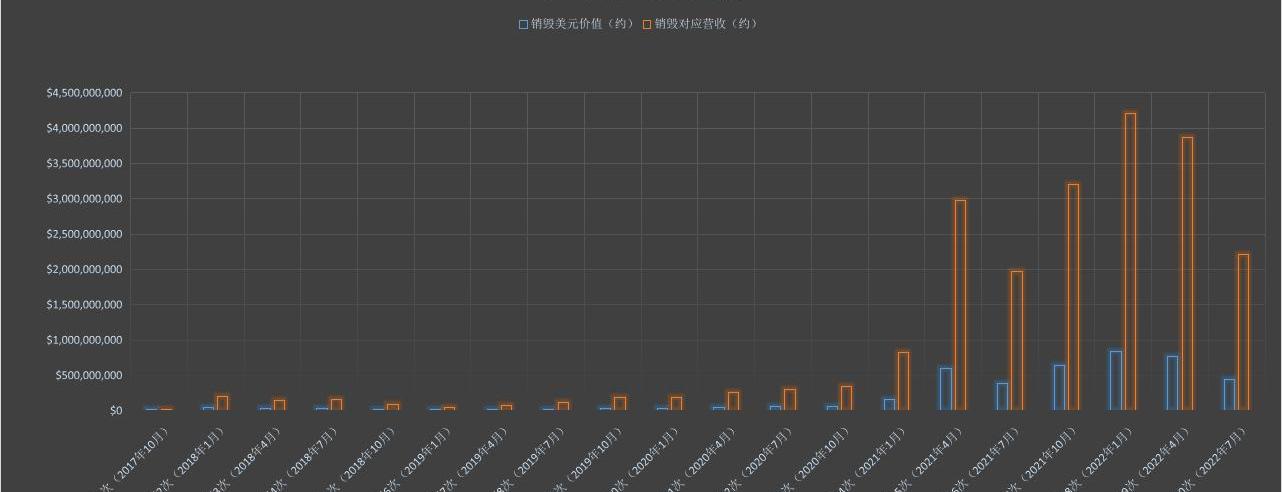Screen dimensions: 1282x492
Task: Click the orange legend marker for 销毁对应营收
Action: [x=647, y=24]
